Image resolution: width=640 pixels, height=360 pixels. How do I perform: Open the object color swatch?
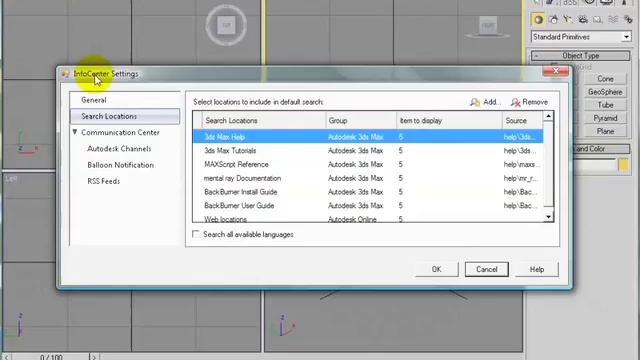point(623,165)
